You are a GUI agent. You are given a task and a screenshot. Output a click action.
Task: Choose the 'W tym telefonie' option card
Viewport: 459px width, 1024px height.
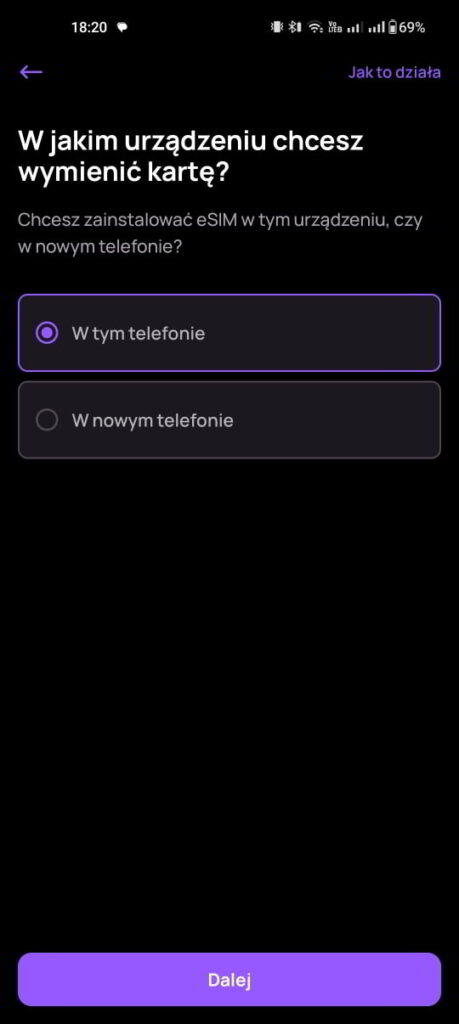229,333
